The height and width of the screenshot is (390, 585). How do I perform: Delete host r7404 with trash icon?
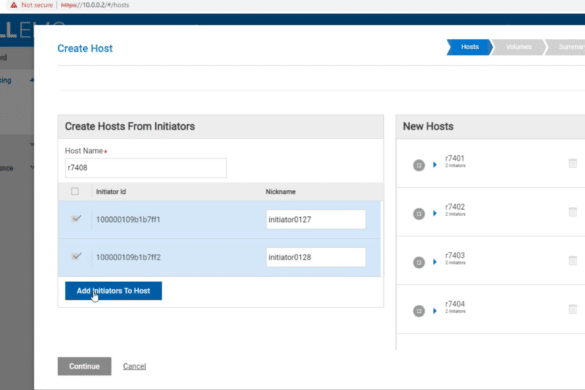572,309
